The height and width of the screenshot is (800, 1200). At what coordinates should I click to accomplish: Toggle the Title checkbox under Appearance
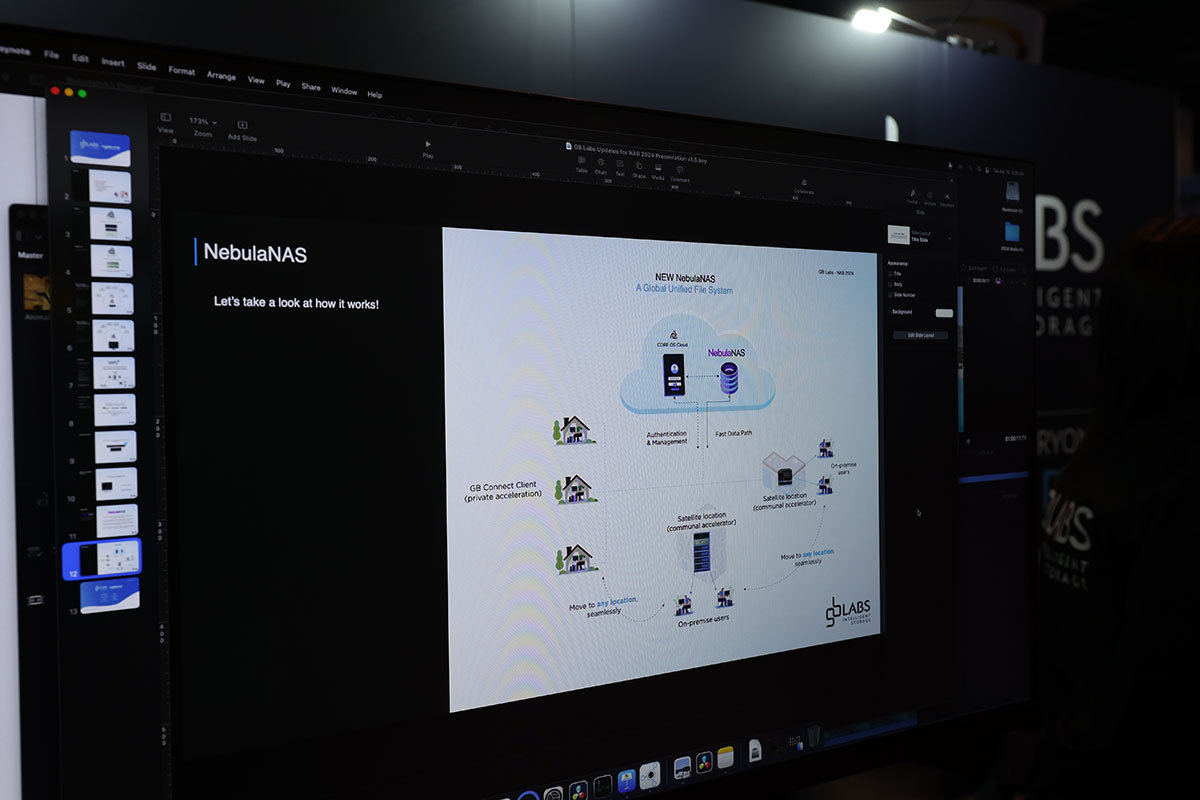891,272
